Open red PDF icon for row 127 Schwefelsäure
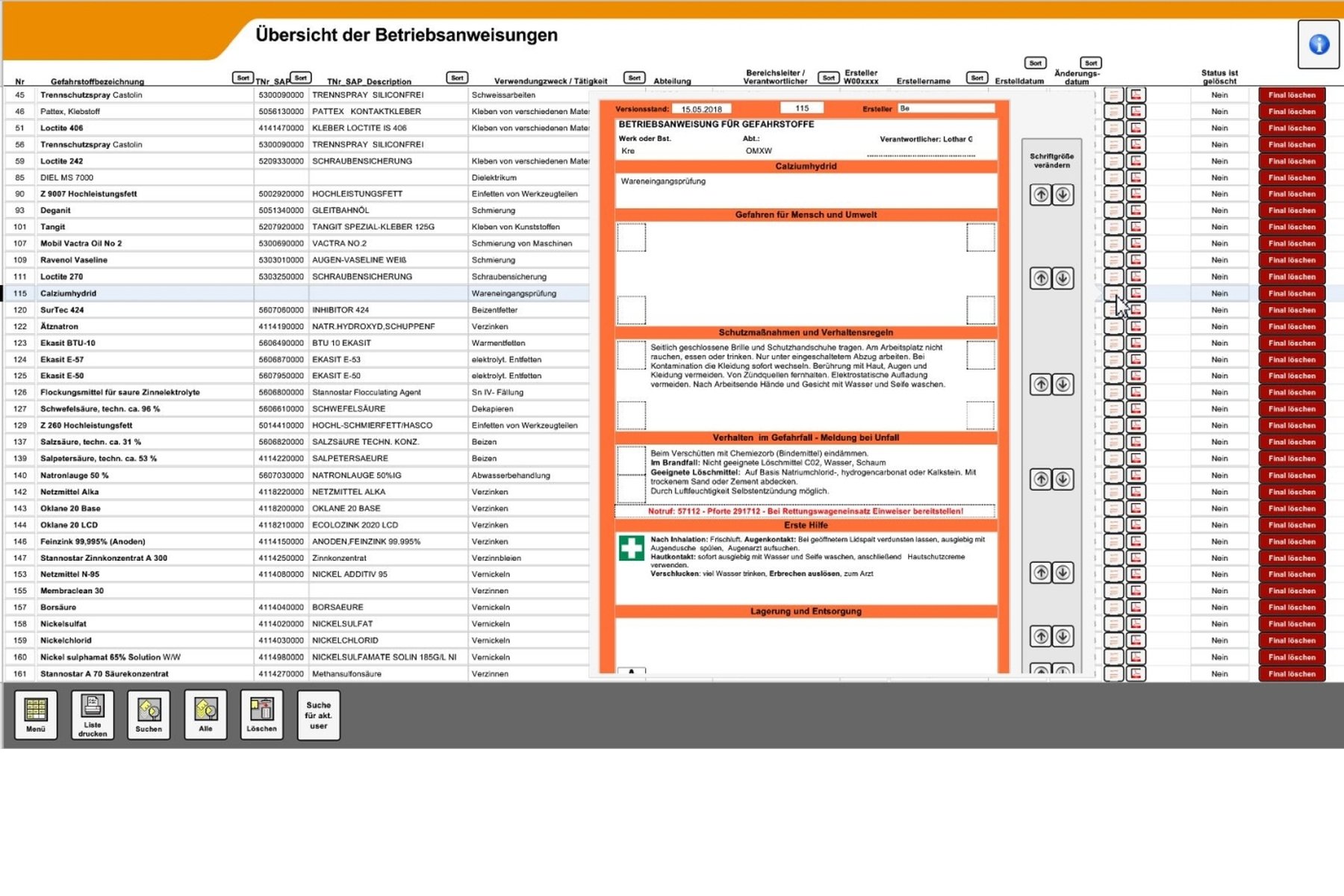This screenshot has height=896, width=1344. point(1136,408)
